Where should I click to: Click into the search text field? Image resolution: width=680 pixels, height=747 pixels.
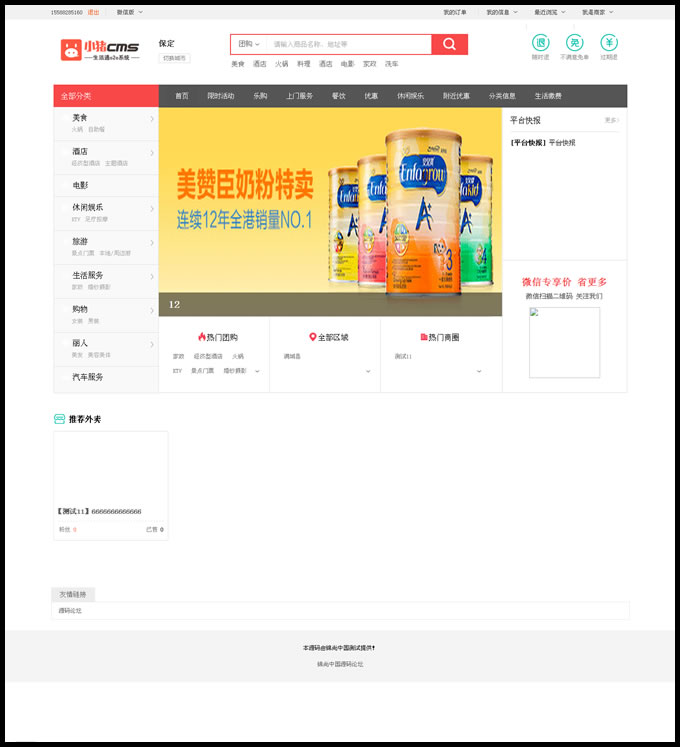pyautogui.click(x=349, y=44)
